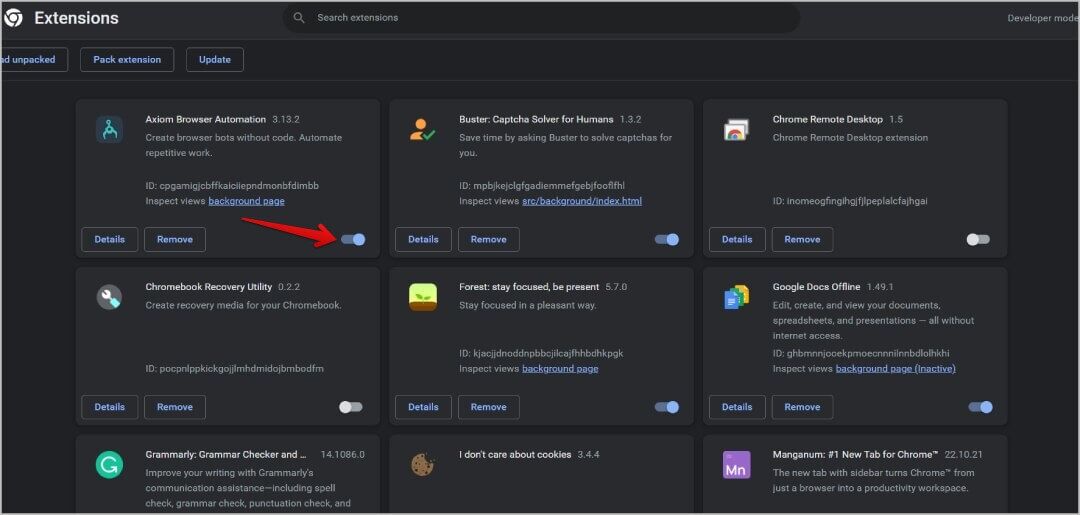This screenshot has height=515, width=1080.
Task: Click Chrome Remote Desktop ID inomeogfingihgjfjlpeplalcfajhgai
Action: tap(850, 201)
